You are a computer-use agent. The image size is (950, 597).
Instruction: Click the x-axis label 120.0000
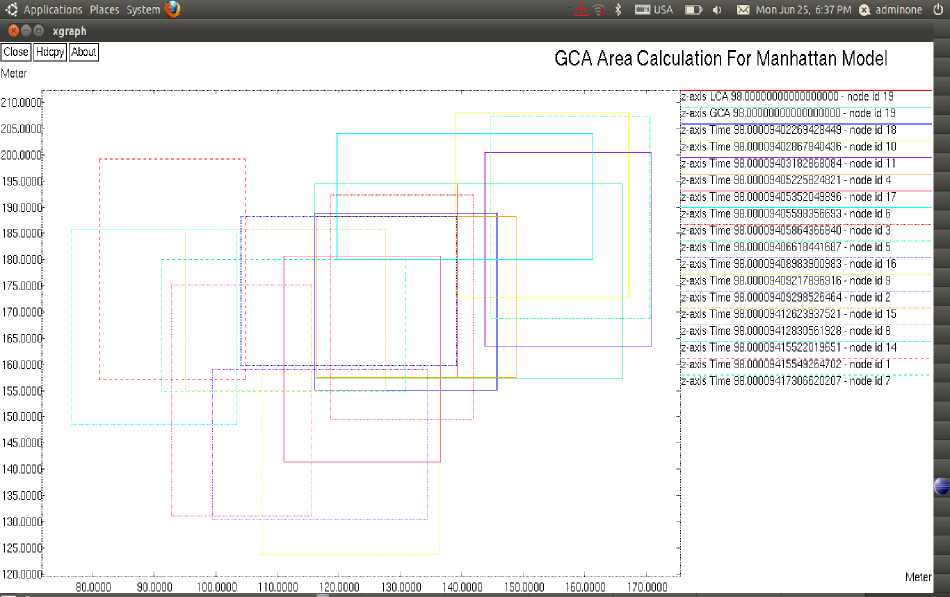pos(339,587)
